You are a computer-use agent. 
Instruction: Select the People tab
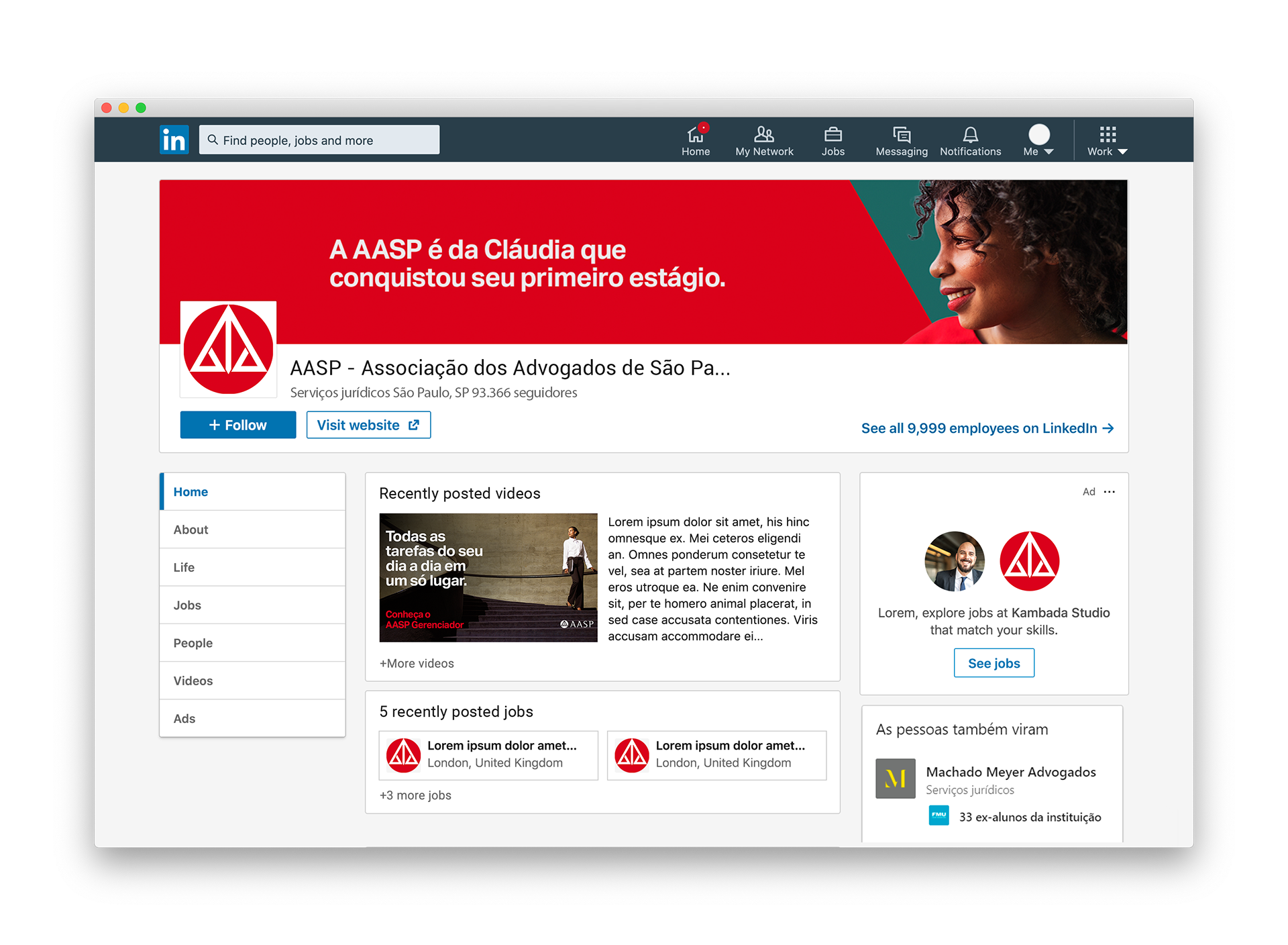(252, 643)
